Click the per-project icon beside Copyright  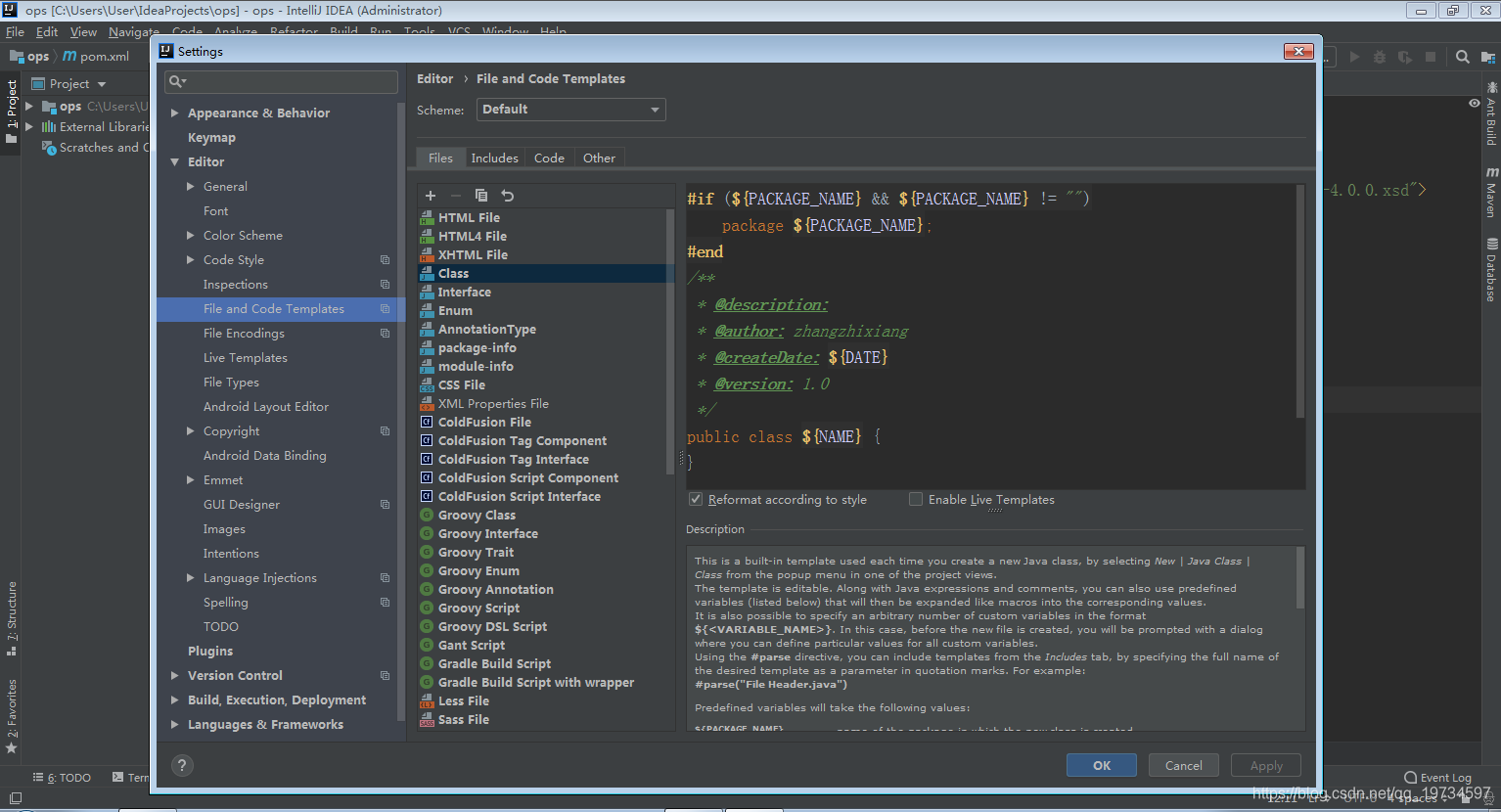pyautogui.click(x=385, y=431)
